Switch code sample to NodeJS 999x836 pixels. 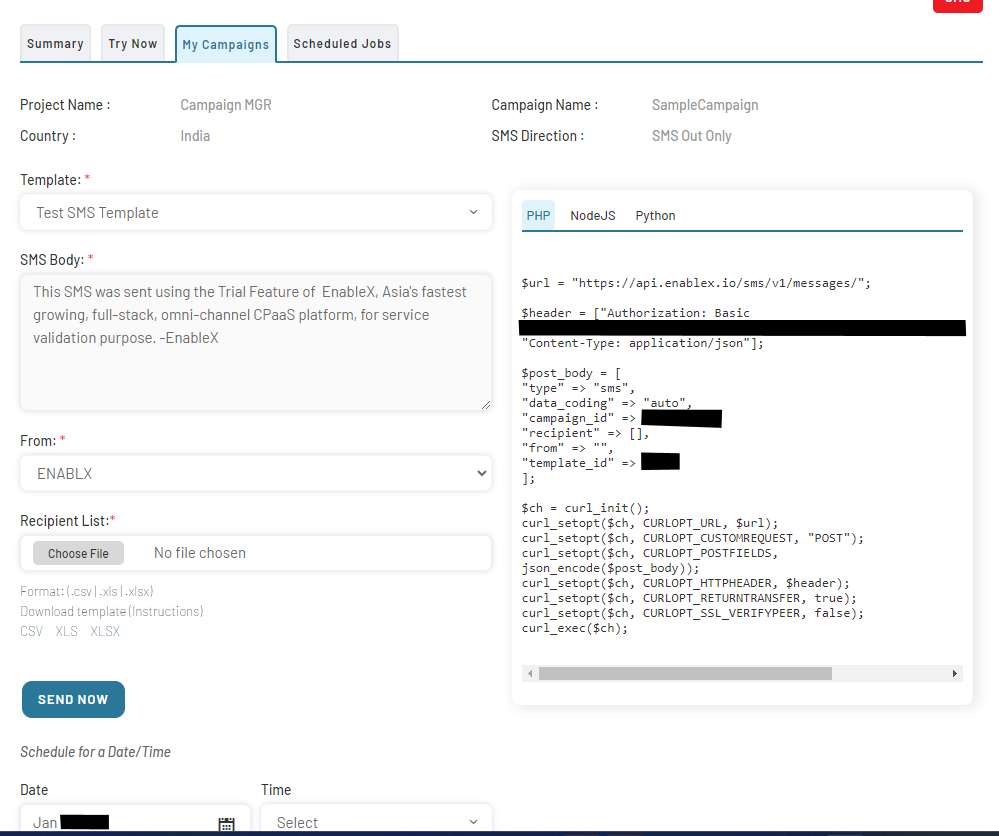click(x=593, y=216)
